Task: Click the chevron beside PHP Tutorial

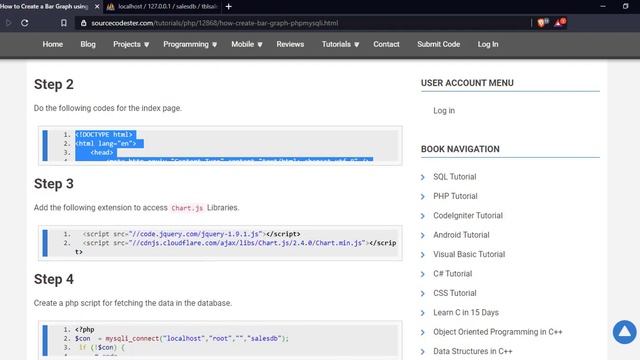Action: (x=423, y=196)
